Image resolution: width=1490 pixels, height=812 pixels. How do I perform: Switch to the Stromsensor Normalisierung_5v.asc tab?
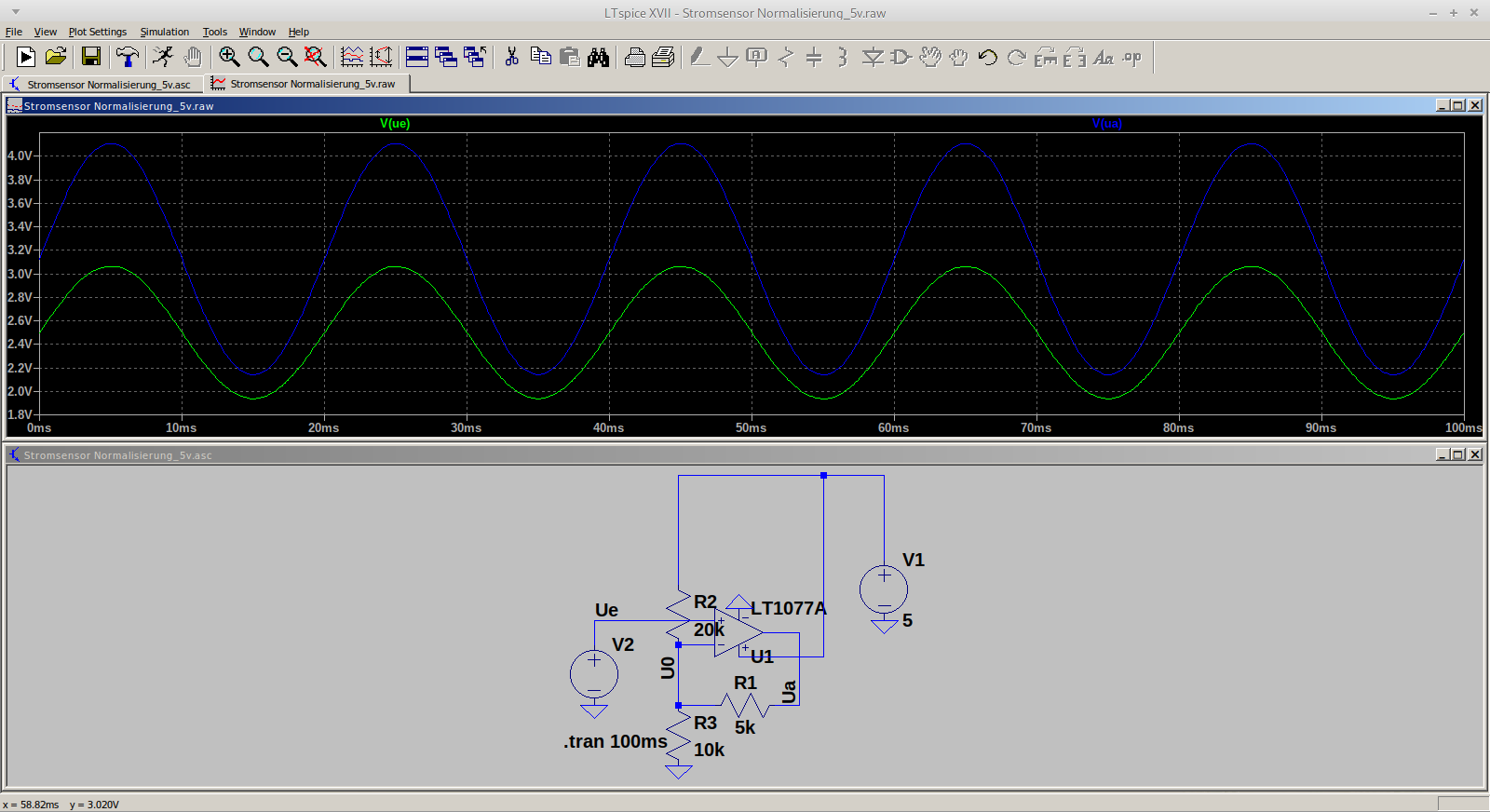point(107,85)
